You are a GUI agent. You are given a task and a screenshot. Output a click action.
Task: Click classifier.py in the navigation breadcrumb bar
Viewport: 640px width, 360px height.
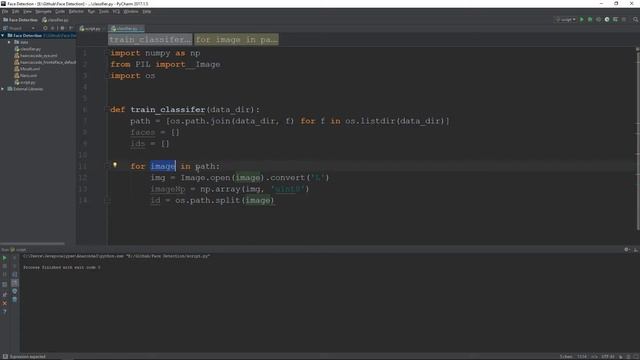point(55,20)
